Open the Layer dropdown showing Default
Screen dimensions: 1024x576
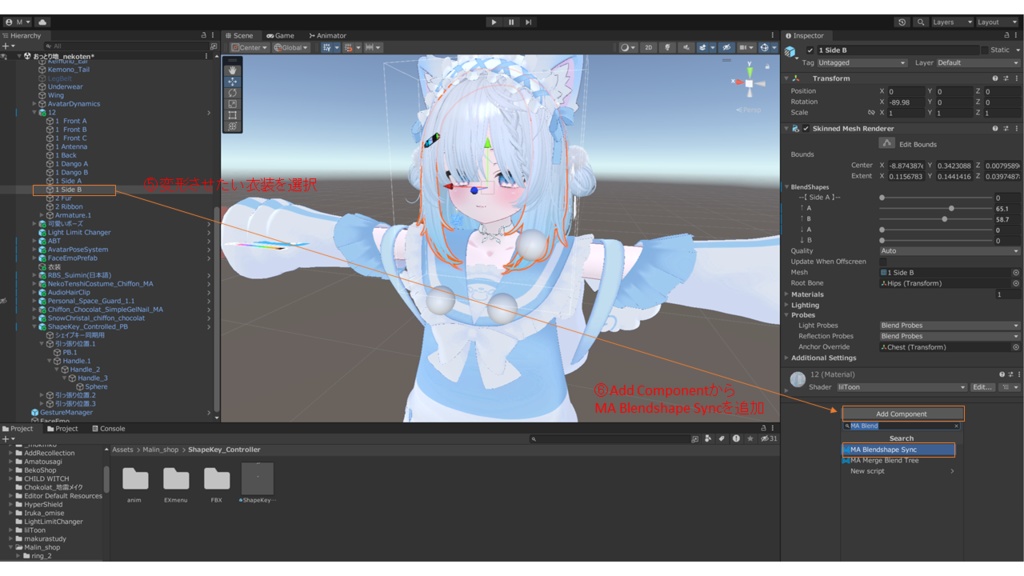(977, 63)
